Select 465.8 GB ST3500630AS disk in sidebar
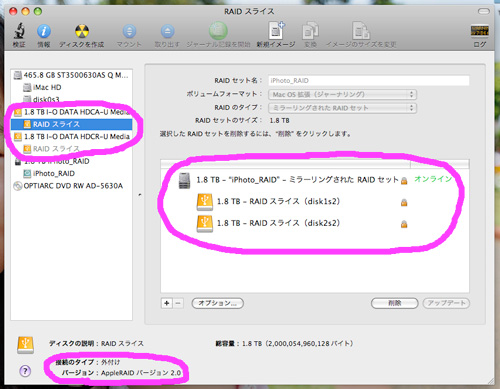This screenshot has height=389, width=500. click(x=71, y=75)
